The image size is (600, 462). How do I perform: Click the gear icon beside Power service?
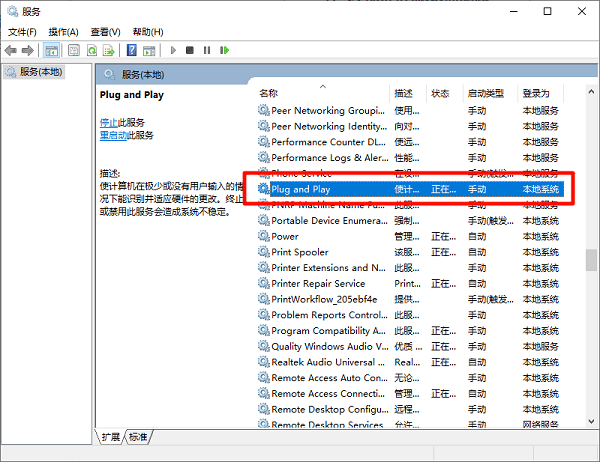tap(264, 236)
